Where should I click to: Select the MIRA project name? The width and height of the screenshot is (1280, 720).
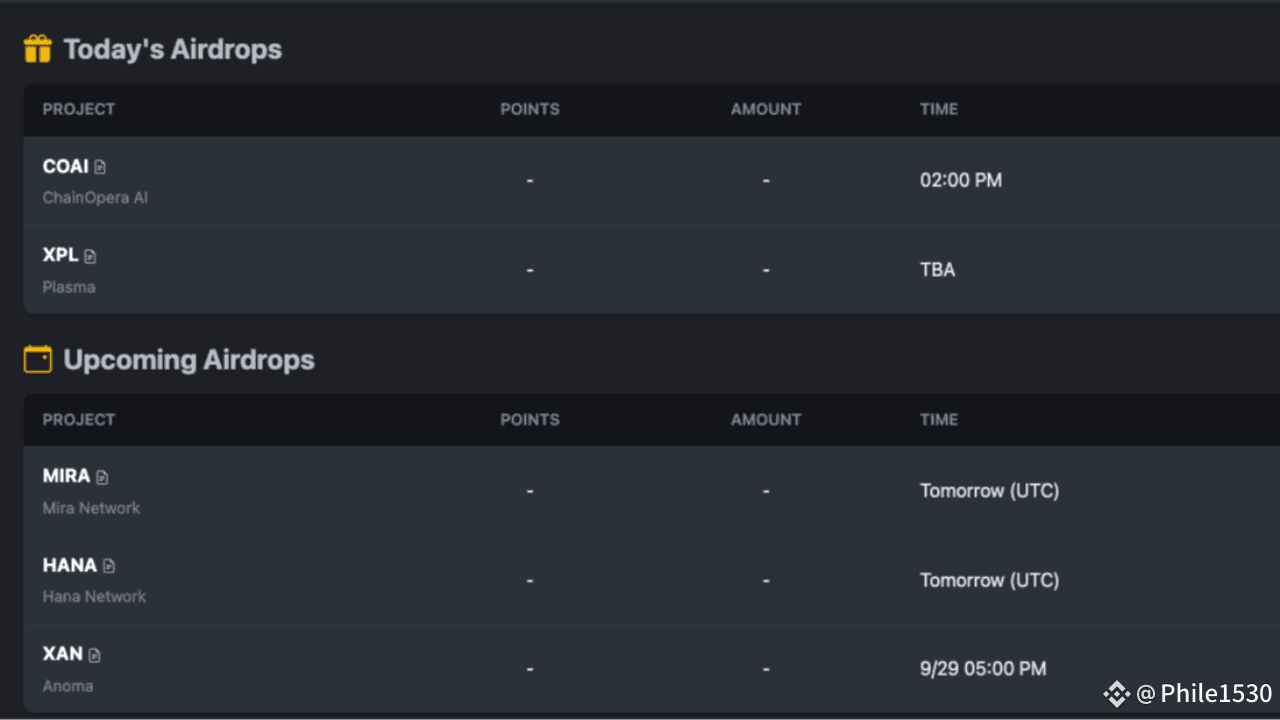pyautogui.click(x=66, y=476)
